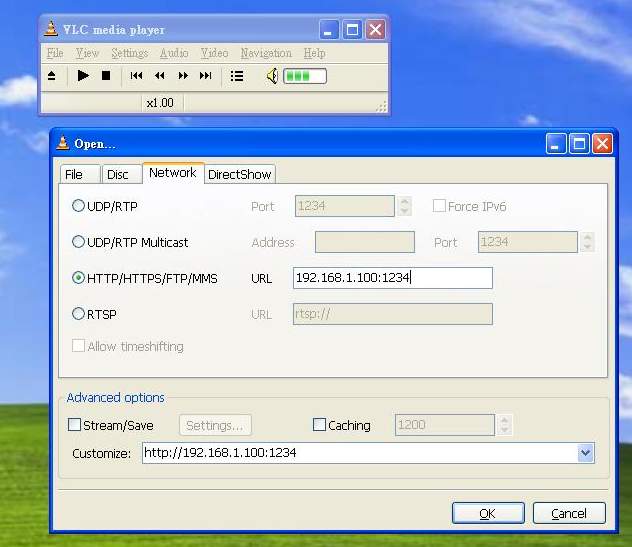632x547 pixels.
Task: Click the Play button in VLC
Action: (x=83, y=76)
